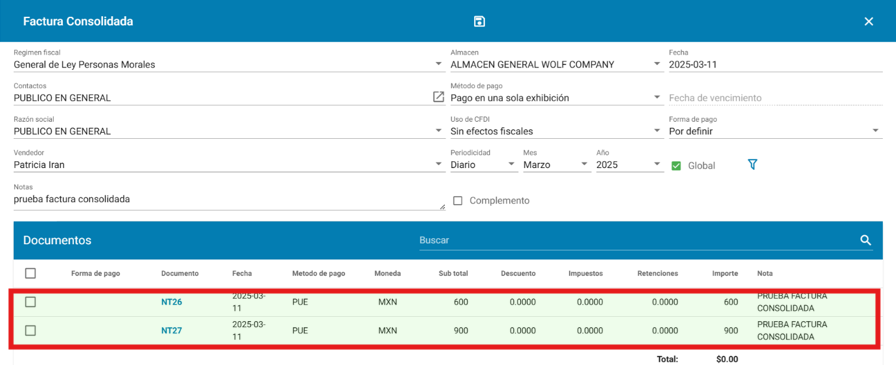Click the Contactos input field
The width and height of the screenshot is (896, 372).
pyautogui.click(x=222, y=98)
